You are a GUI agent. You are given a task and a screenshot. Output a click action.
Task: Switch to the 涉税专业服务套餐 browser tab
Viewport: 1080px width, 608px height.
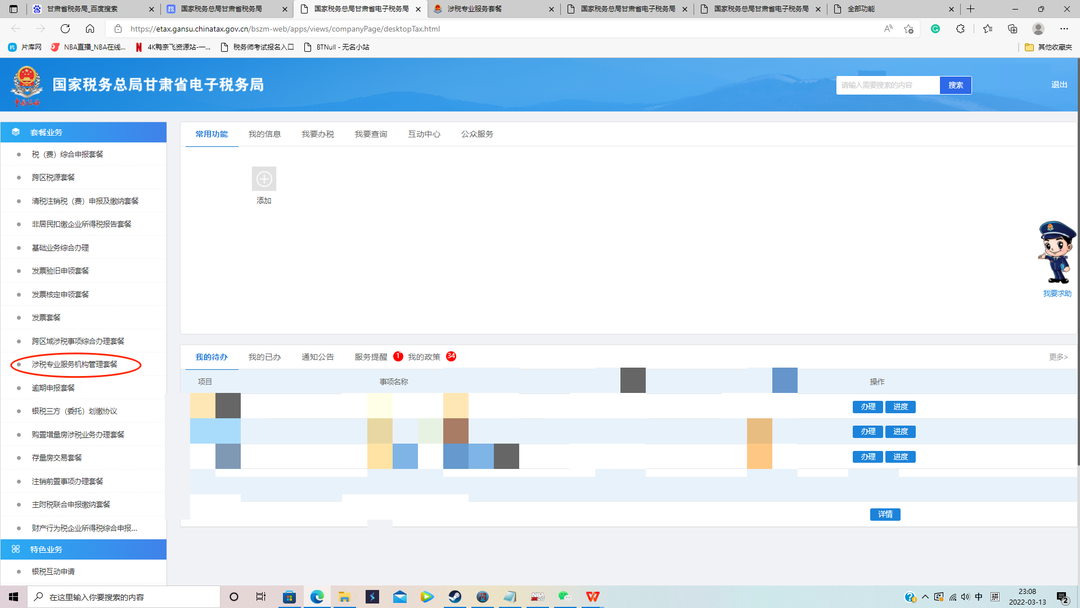[492, 9]
